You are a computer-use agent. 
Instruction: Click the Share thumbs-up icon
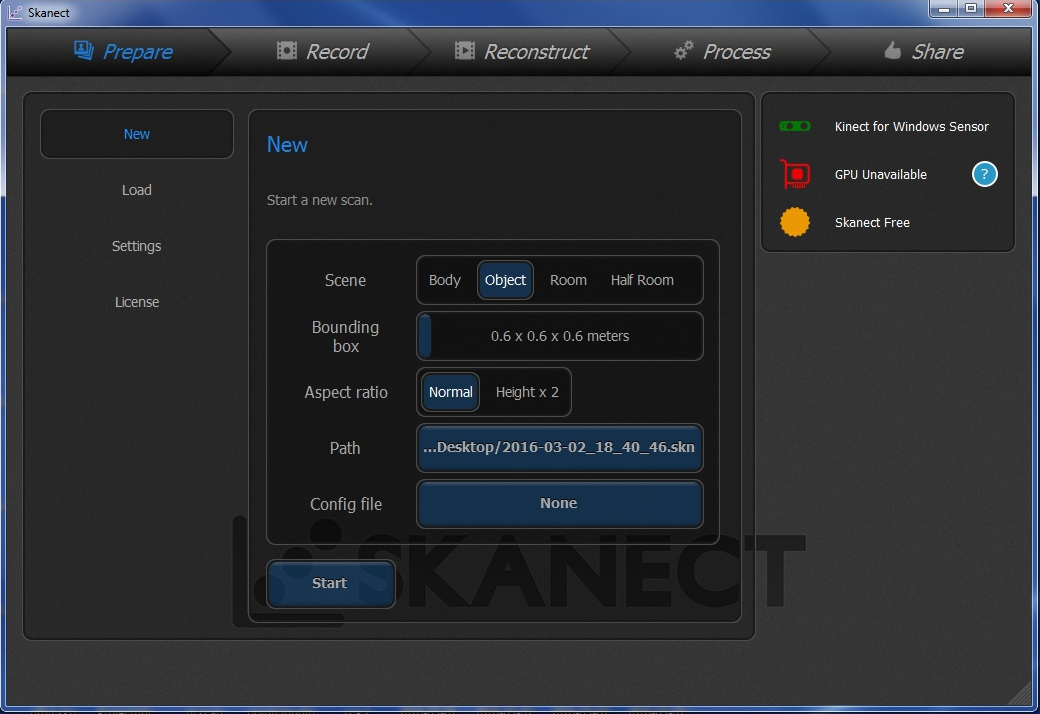893,50
